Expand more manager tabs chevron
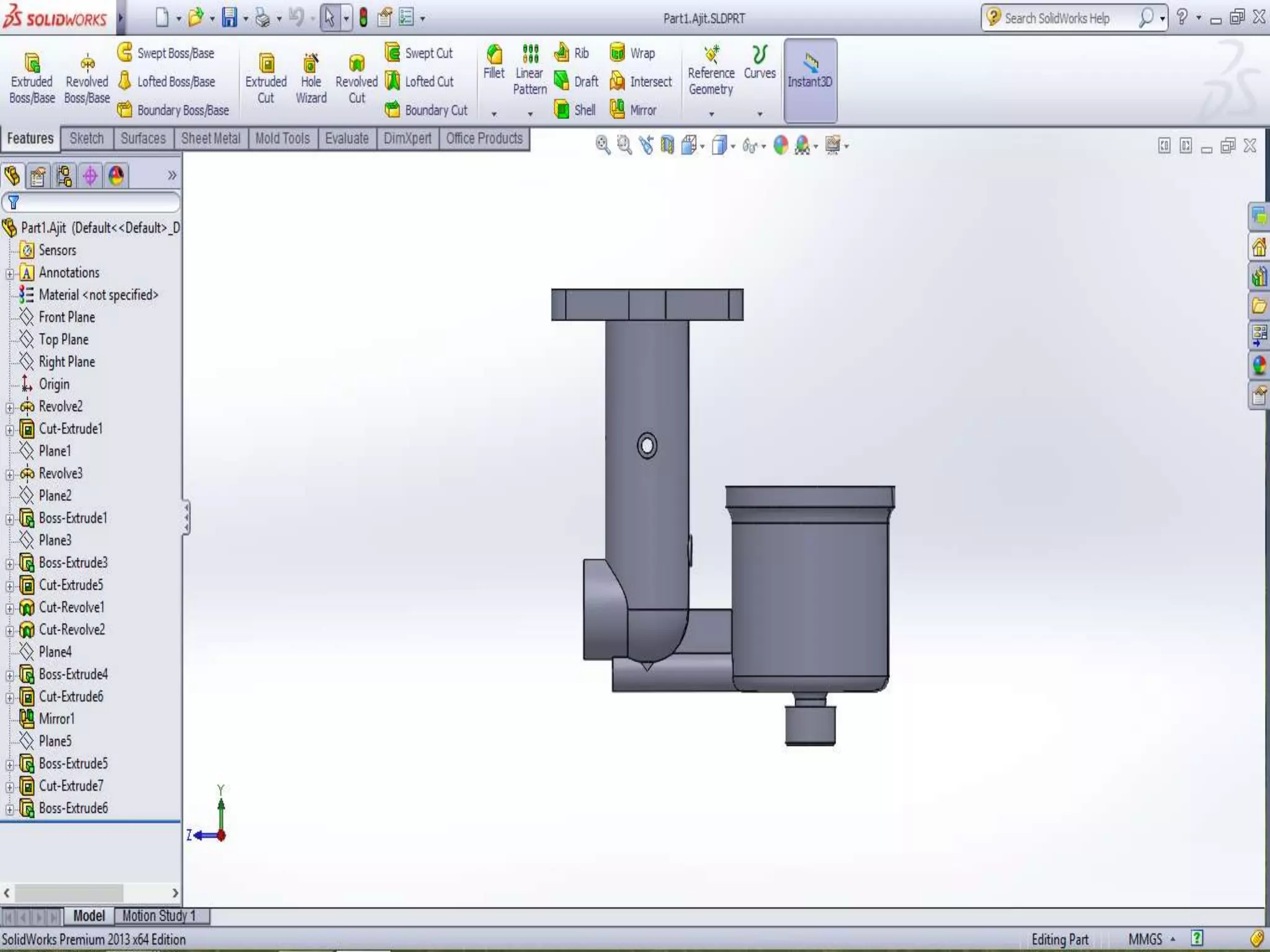Viewport: 1270px width, 952px height. pyautogui.click(x=172, y=175)
